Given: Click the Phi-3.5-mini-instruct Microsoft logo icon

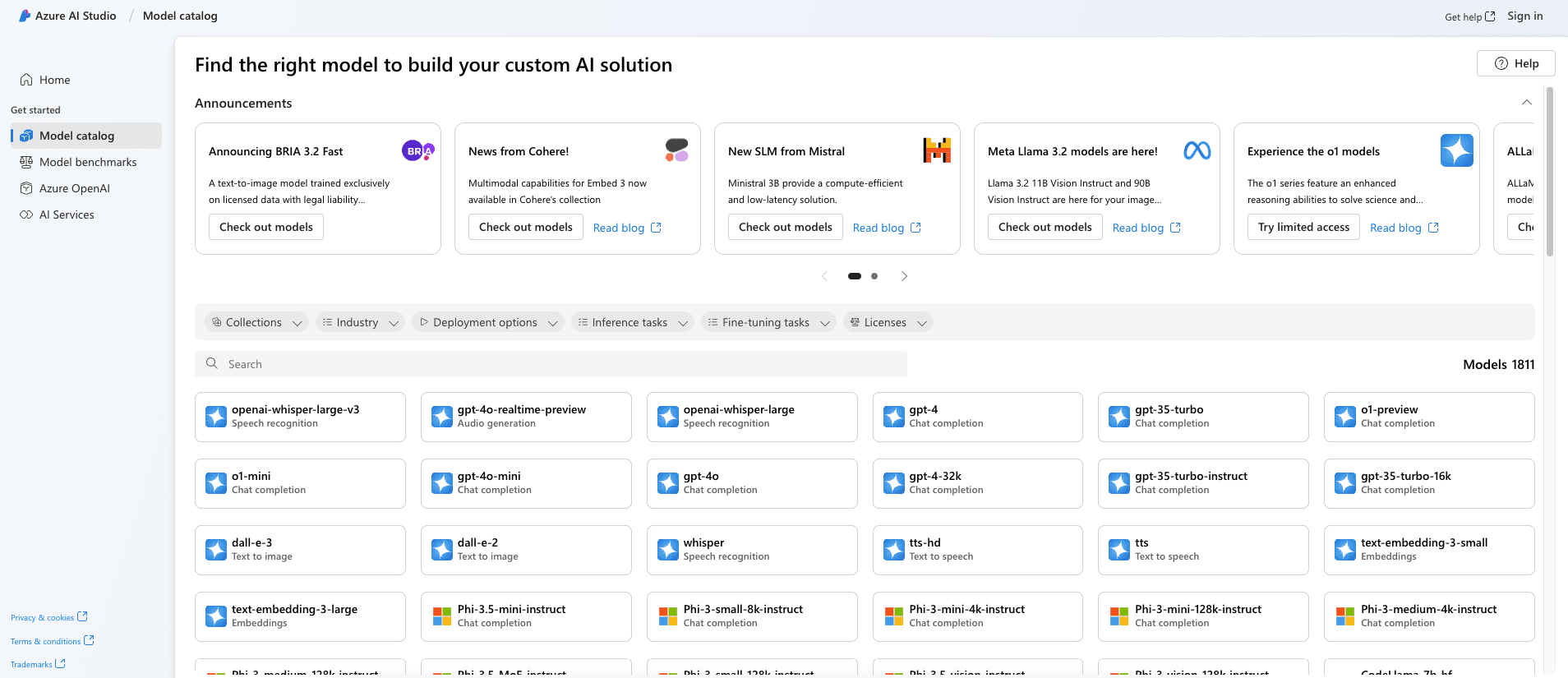Looking at the screenshot, I should point(442,616).
